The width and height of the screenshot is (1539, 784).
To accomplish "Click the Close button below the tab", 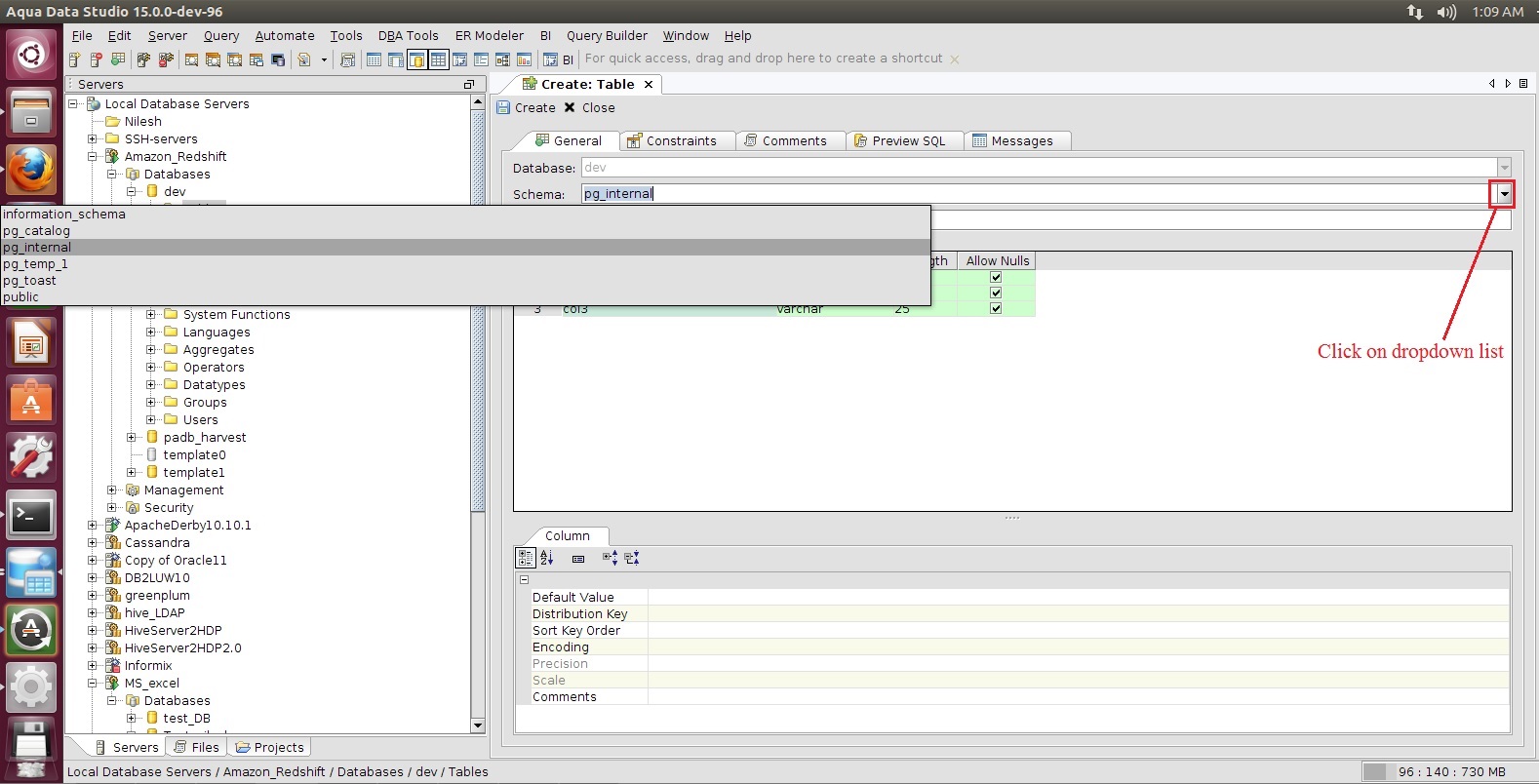I will (590, 108).
